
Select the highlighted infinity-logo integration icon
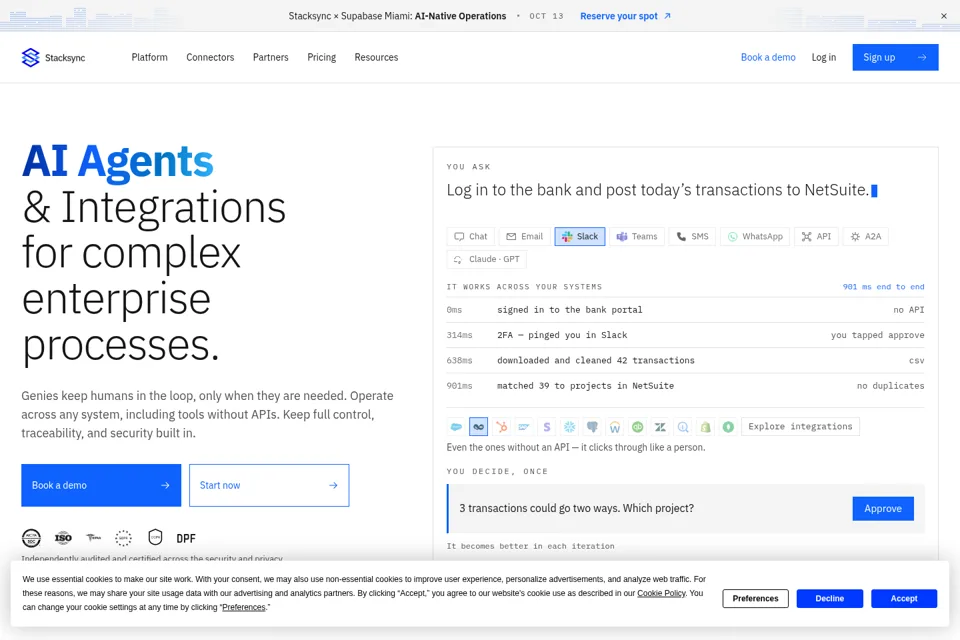click(x=478, y=426)
